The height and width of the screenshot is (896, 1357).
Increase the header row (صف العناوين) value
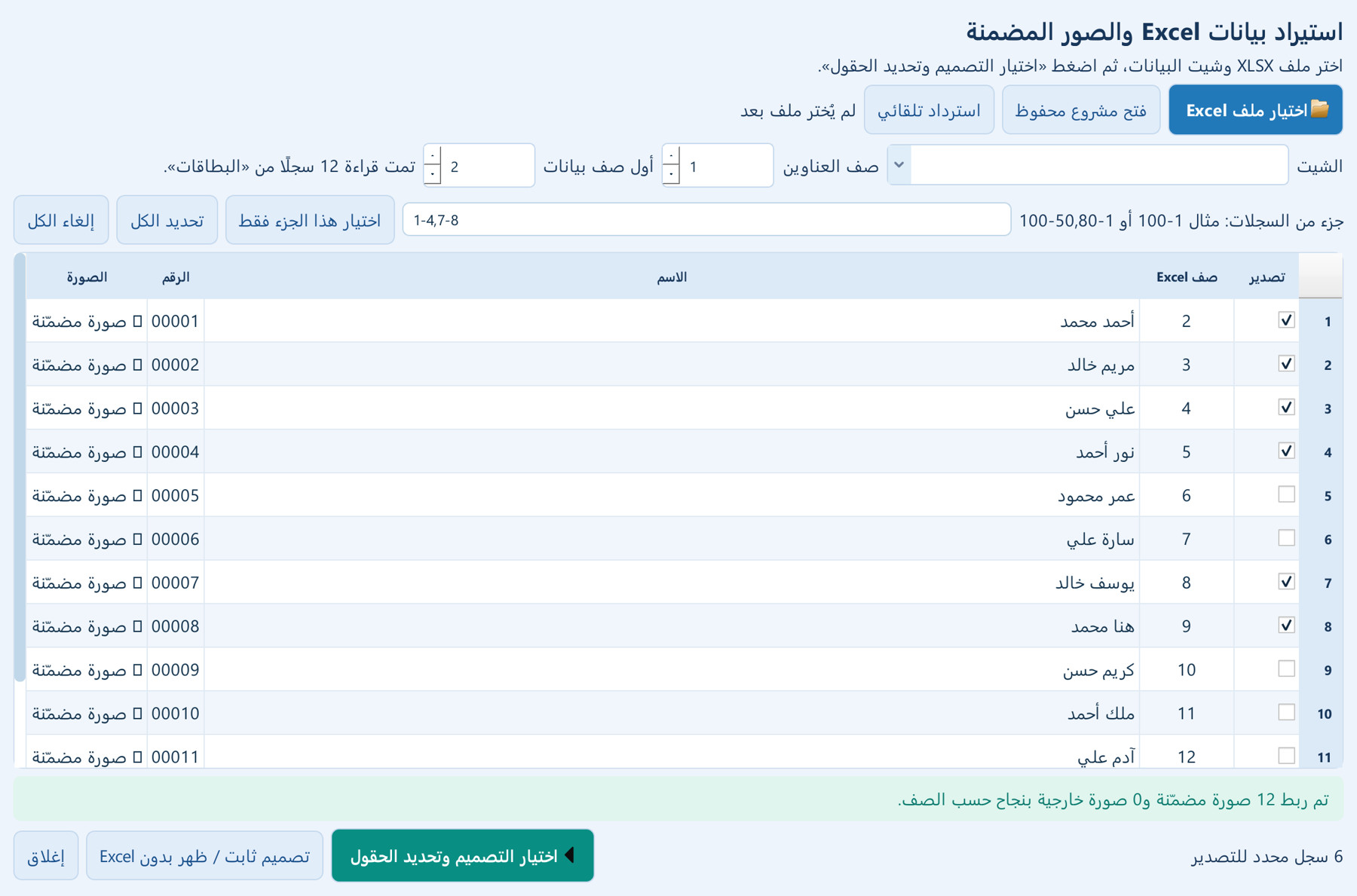(x=671, y=155)
